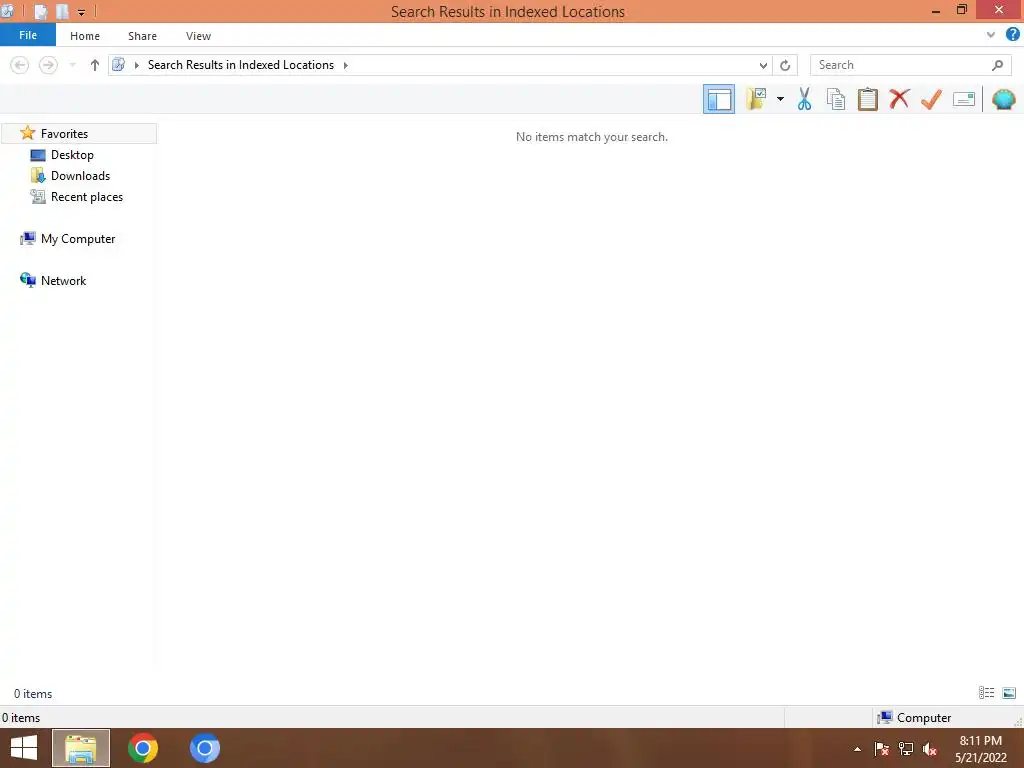The height and width of the screenshot is (768, 1024).
Task: Select Favorites in the navigation pane
Action: point(79,133)
